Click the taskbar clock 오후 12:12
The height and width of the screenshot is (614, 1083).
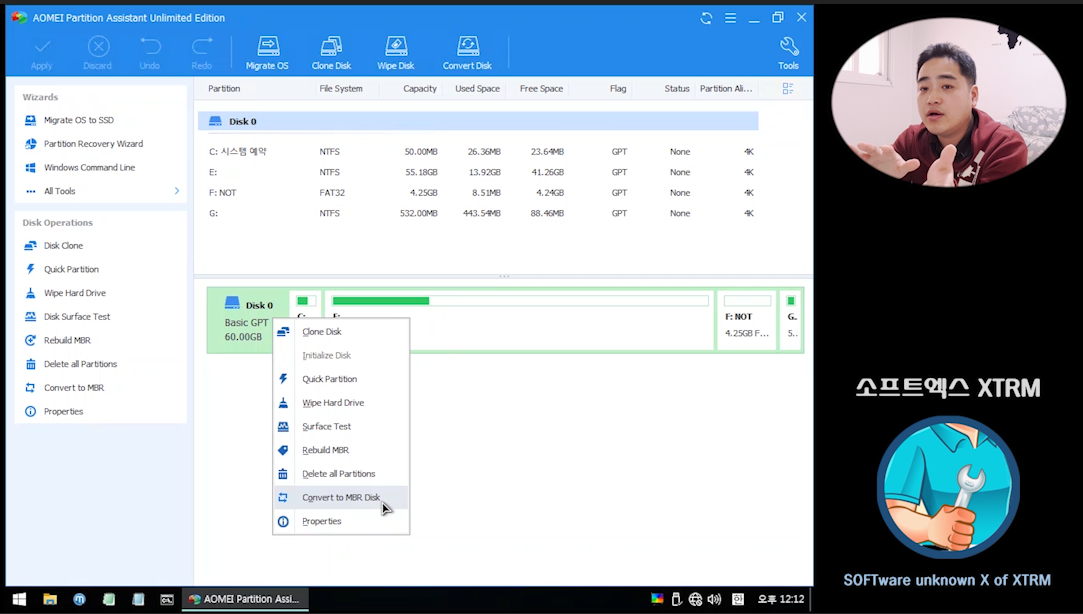point(780,599)
